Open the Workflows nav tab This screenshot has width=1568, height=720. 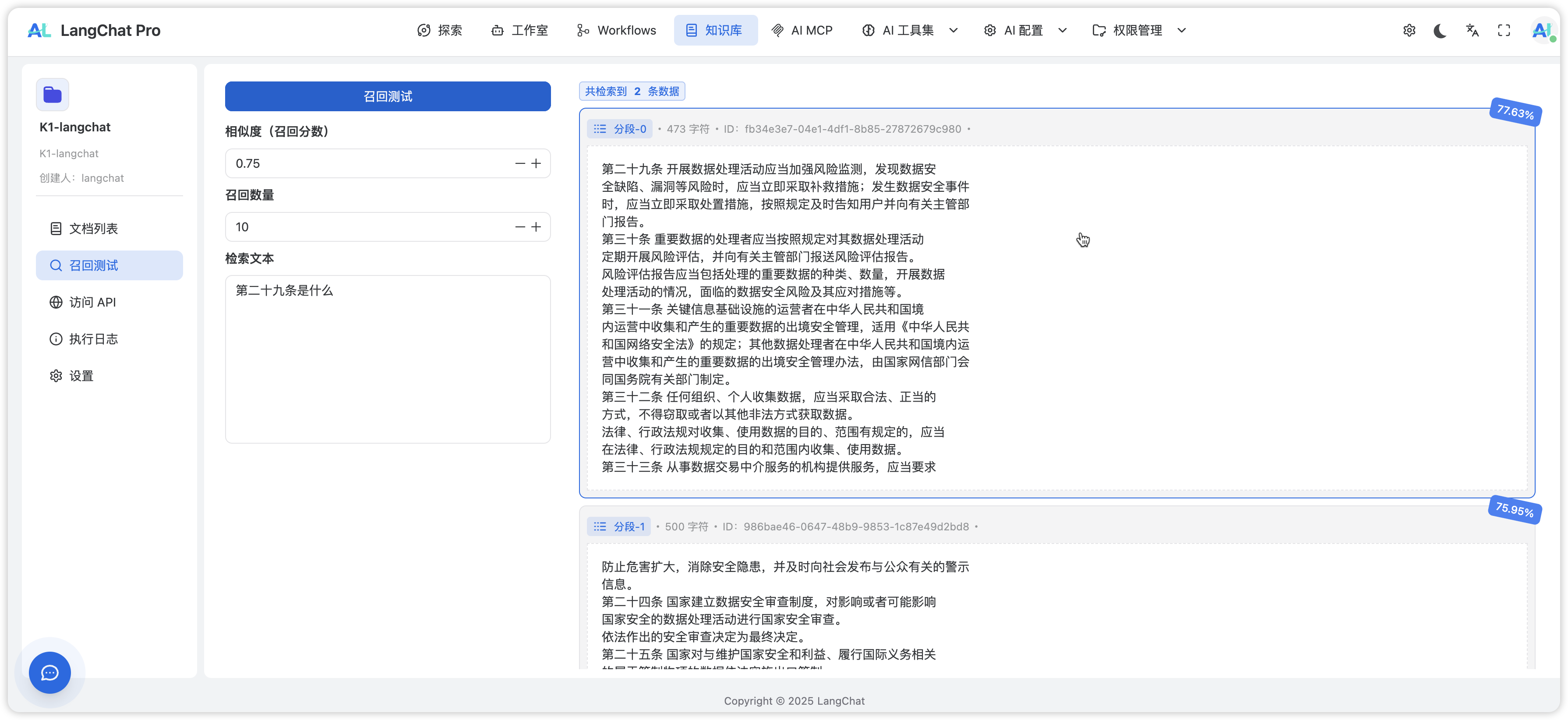click(x=616, y=30)
